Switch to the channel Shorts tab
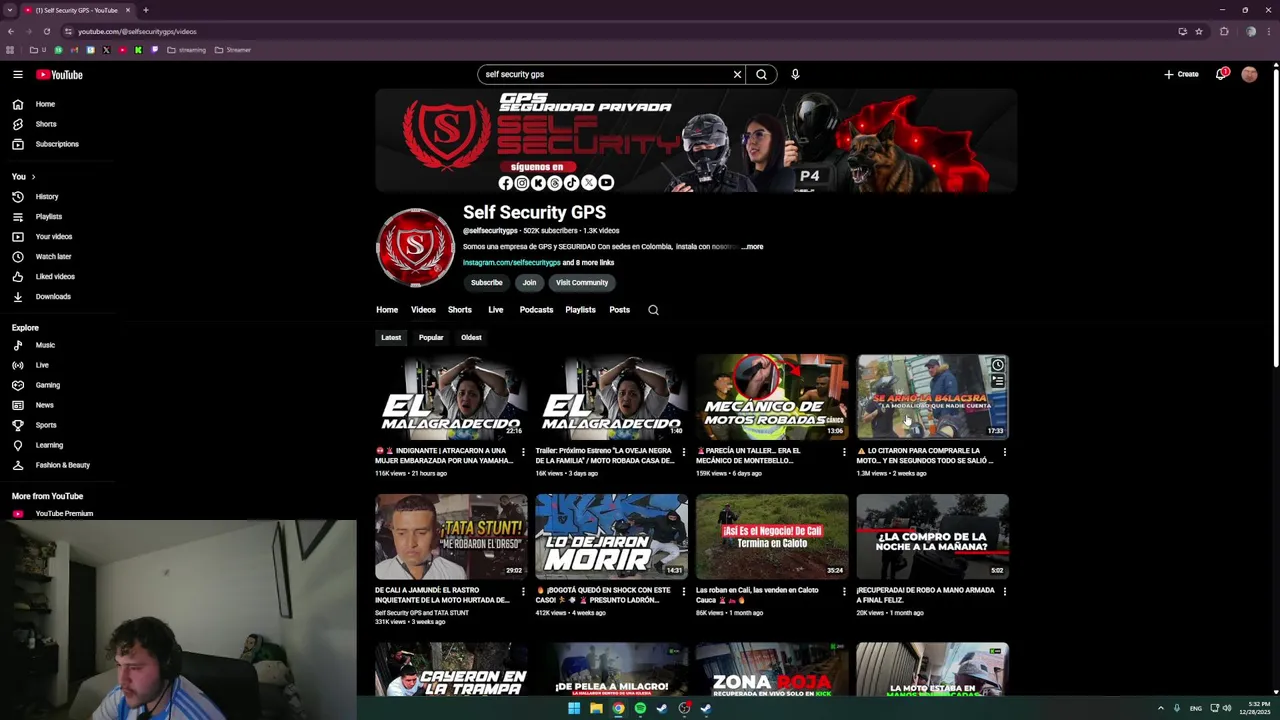 point(459,310)
